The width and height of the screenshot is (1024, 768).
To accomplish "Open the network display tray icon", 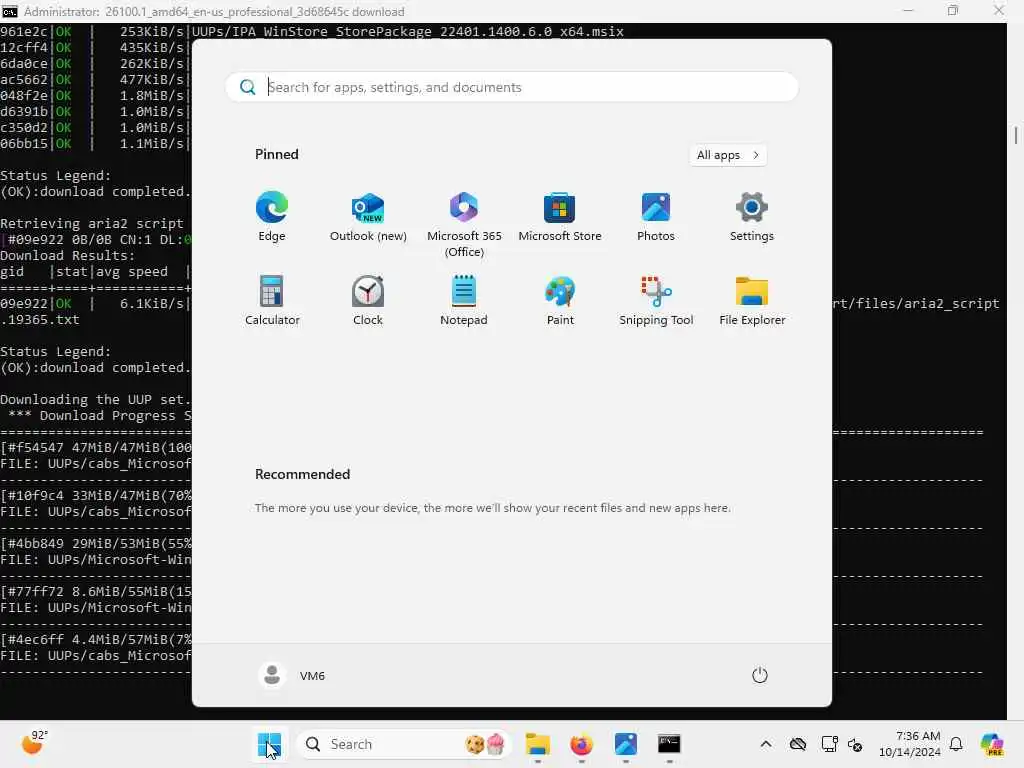I will [829, 744].
